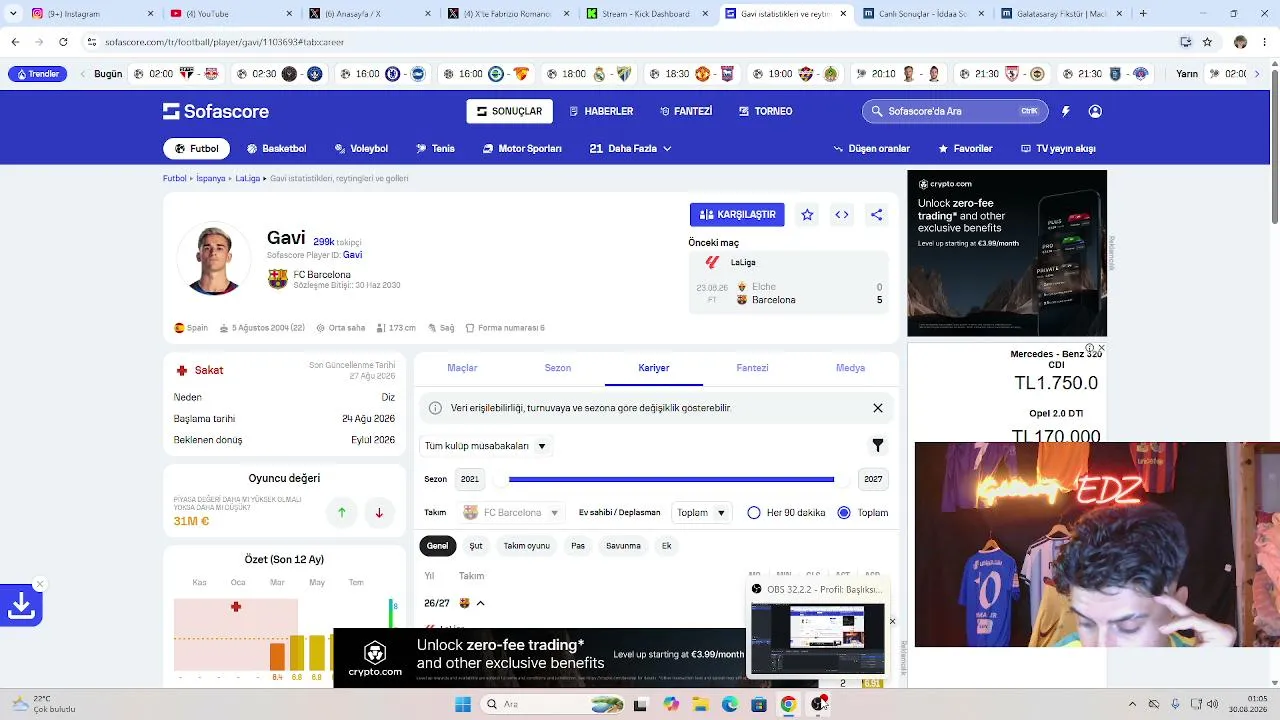Open the TORNEO header menu

click(765, 111)
